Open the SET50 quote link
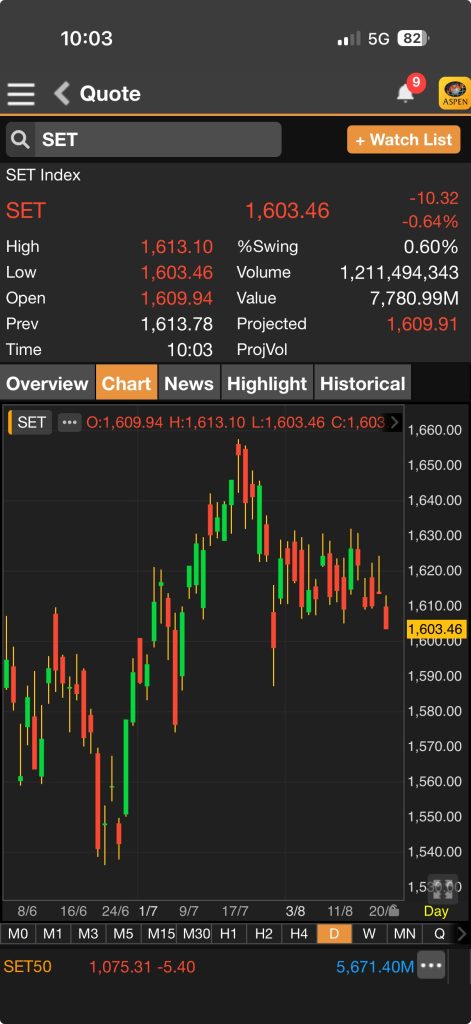This screenshot has height=1024, width=471. pos(27,967)
